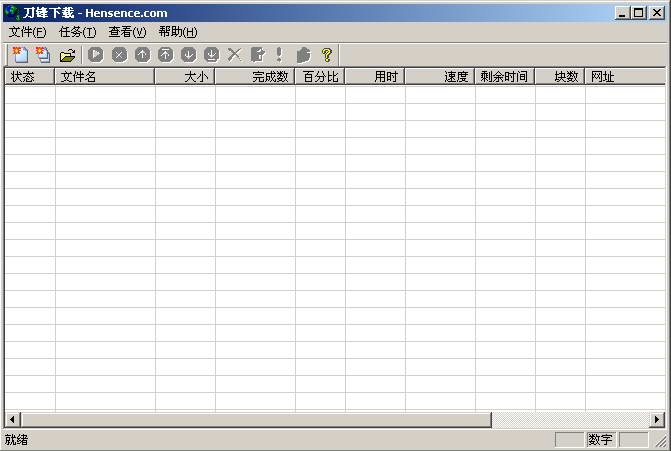Click the horizontal scrollbar left arrow
Viewport: 671px width, 451px height.
point(12,419)
